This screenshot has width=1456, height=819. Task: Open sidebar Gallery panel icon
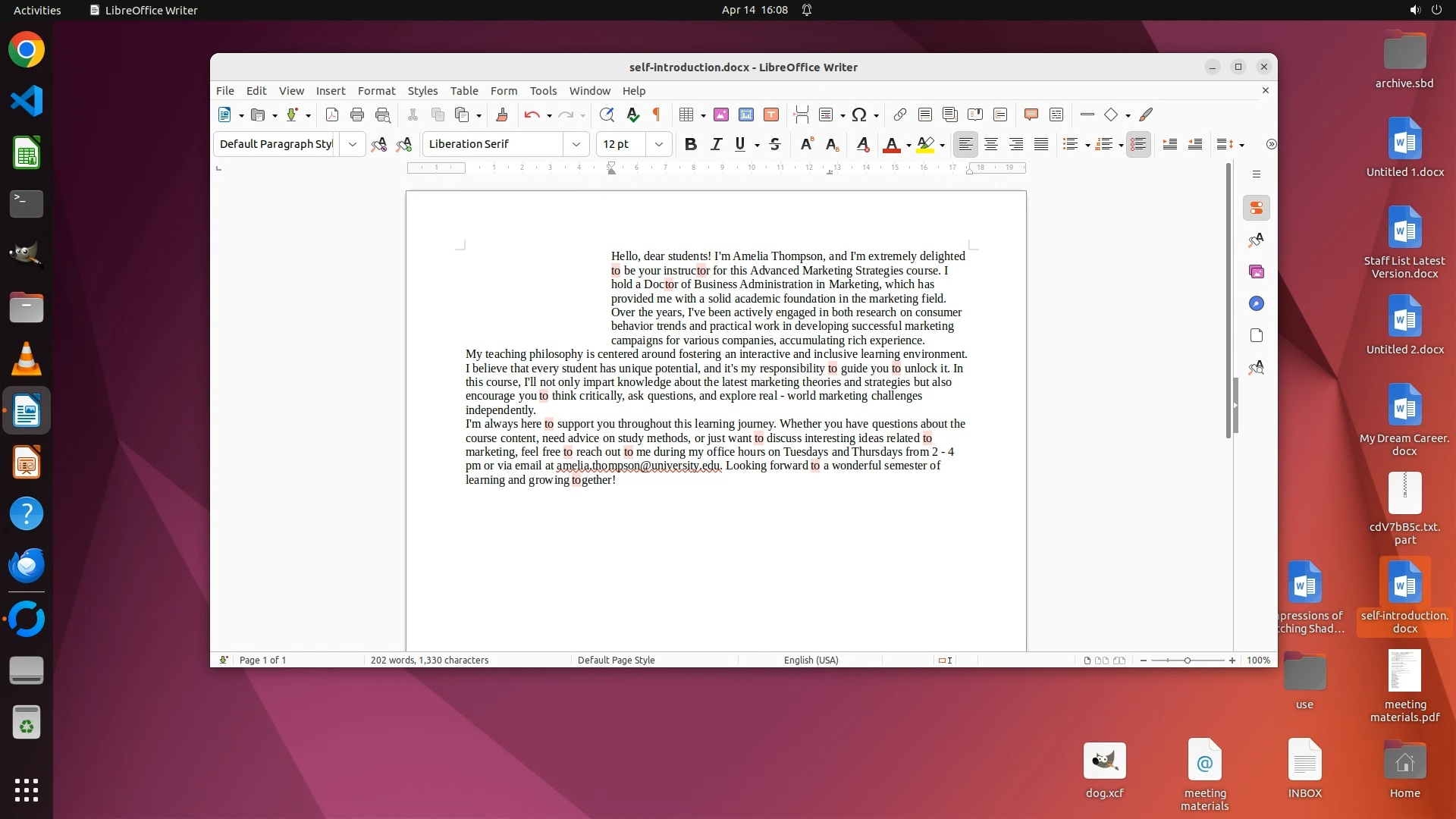(x=1257, y=271)
